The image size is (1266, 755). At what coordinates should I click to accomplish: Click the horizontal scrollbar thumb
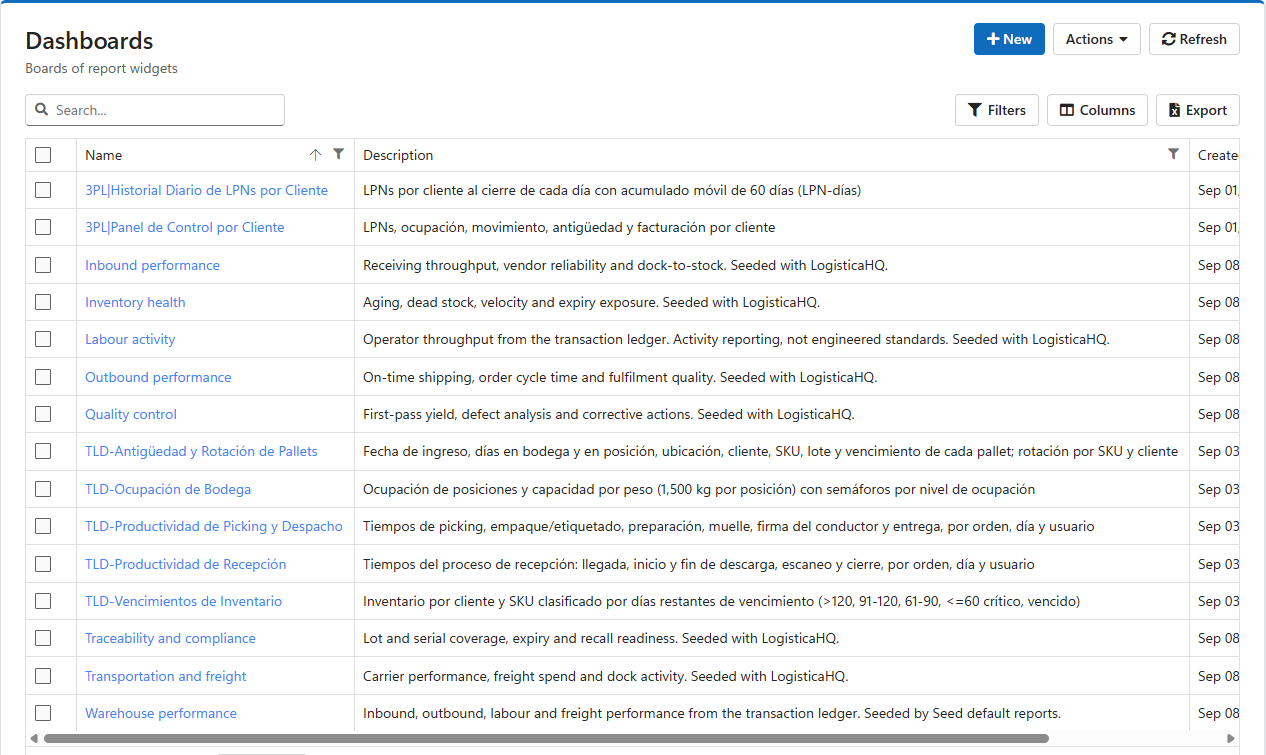point(546,738)
